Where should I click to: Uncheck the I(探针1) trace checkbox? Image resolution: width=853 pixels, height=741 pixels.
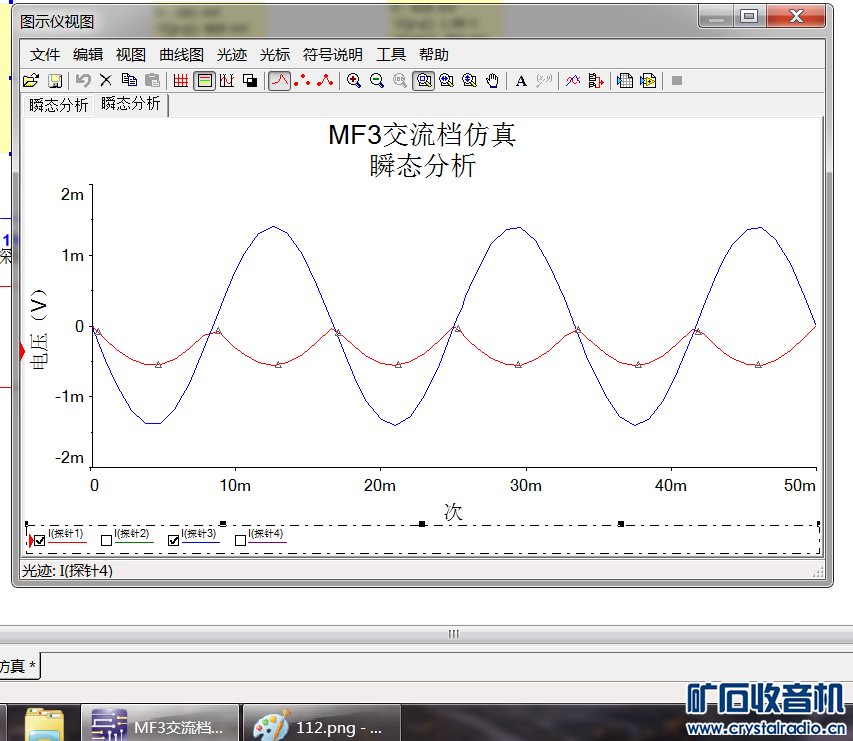(x=39, y=541)
